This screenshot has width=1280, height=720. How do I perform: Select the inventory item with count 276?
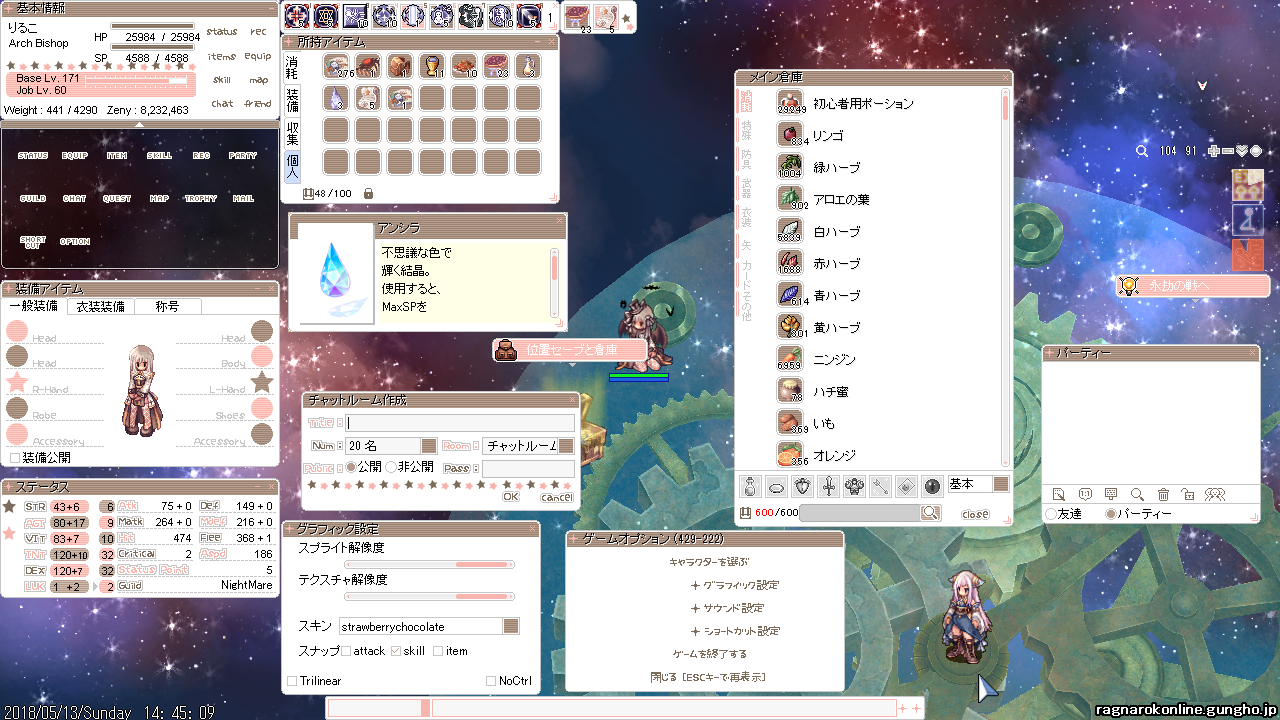click(336, 66)
